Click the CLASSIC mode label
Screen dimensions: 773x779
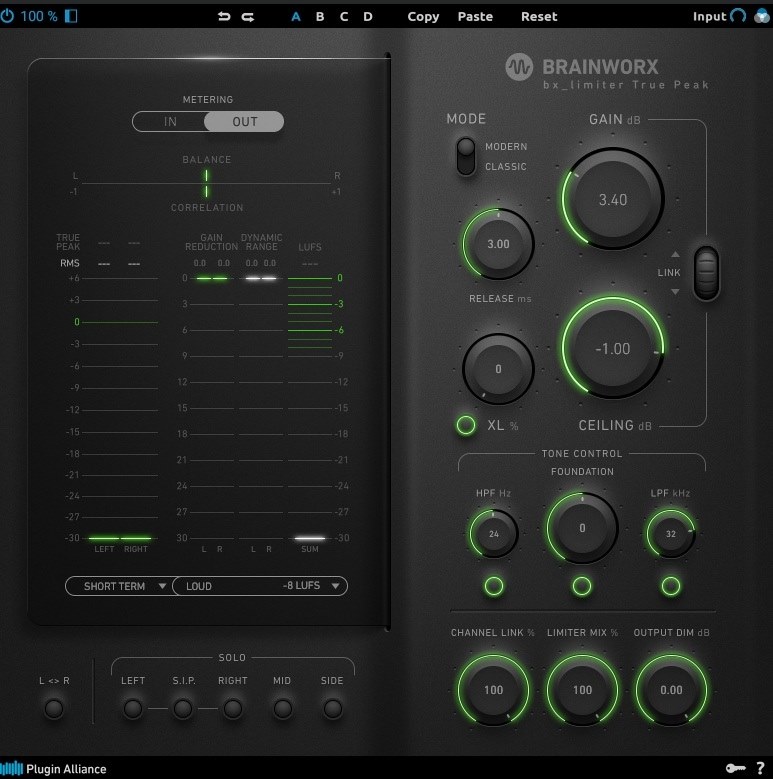(506, 166)
